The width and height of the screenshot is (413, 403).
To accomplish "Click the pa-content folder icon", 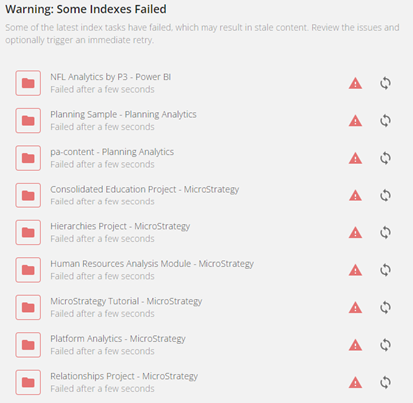I will tap(28, 158).
